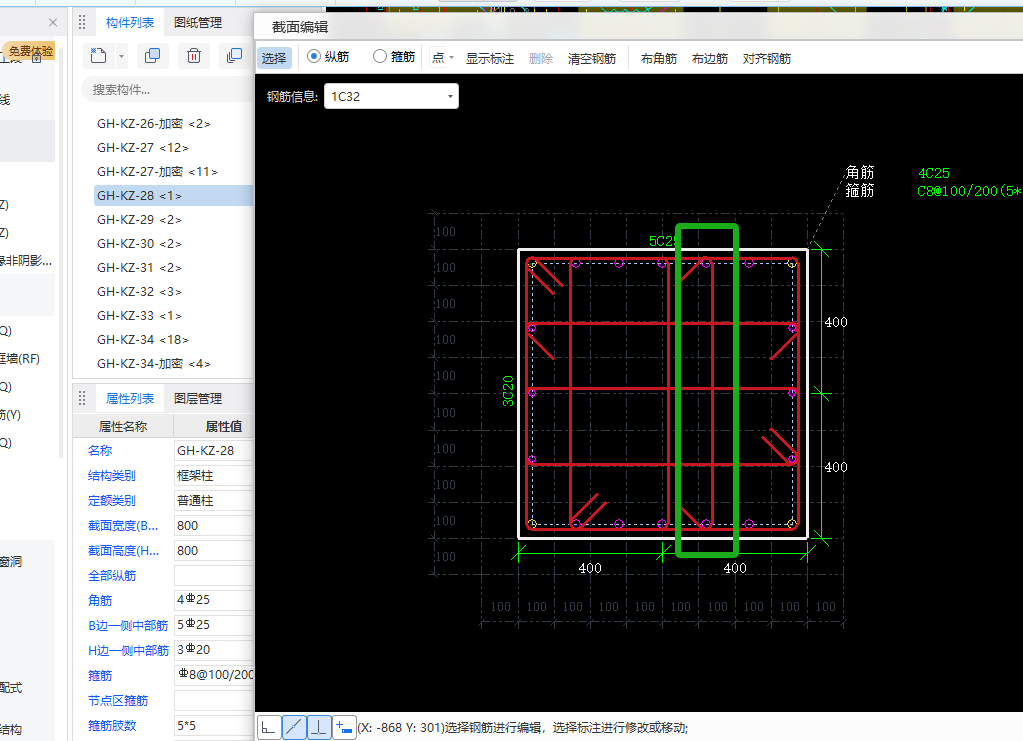Click the 搜索构件 search field
1023x741 pixels.
point(167,90)
